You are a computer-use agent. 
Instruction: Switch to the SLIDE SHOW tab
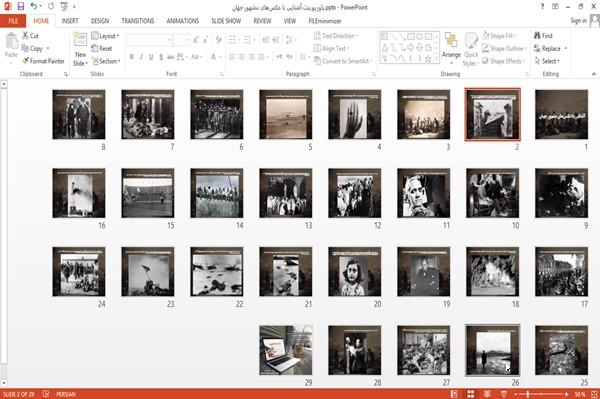tap(226, 21)
